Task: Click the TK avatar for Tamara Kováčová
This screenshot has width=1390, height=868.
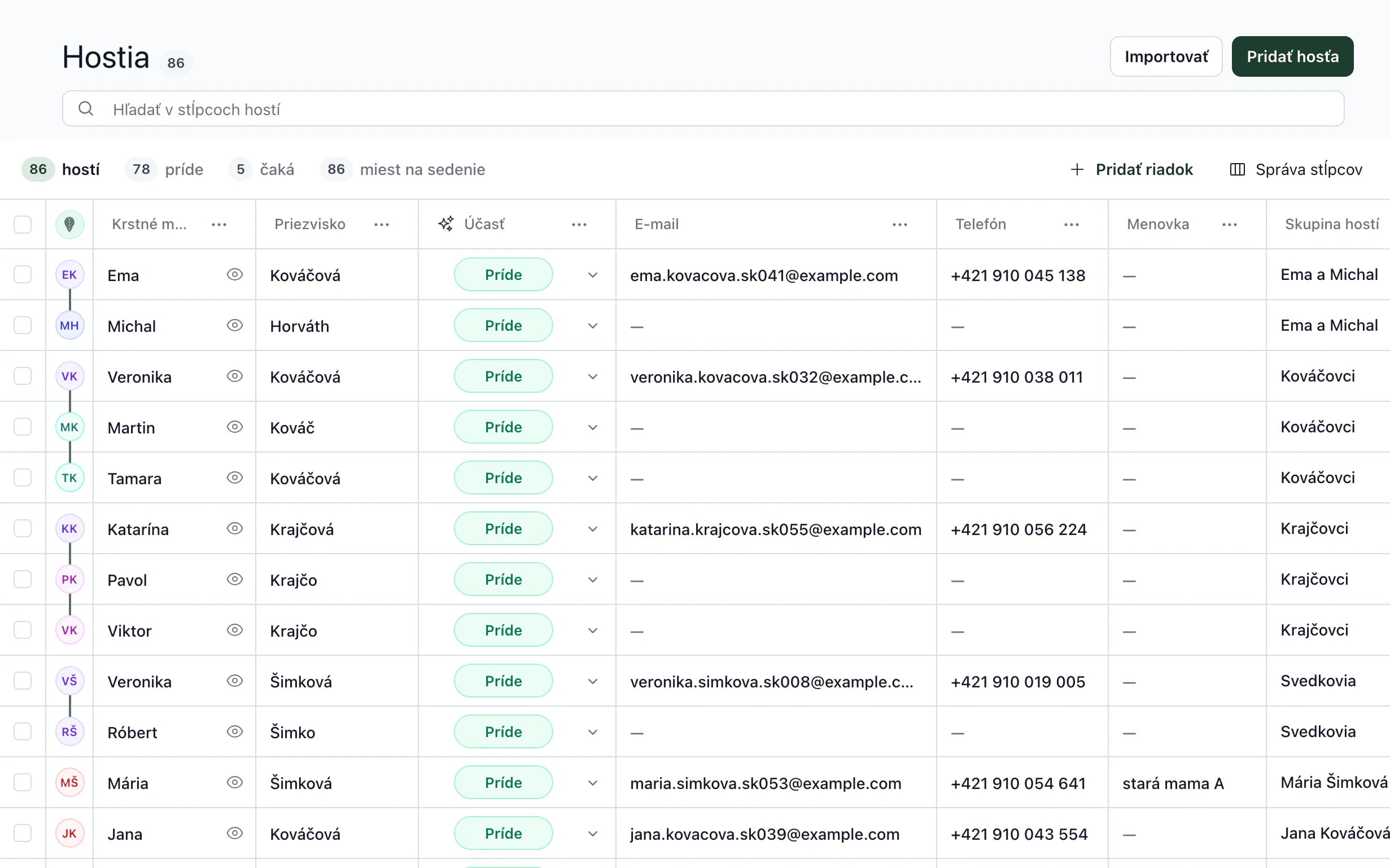Action: tap(69, 477)
